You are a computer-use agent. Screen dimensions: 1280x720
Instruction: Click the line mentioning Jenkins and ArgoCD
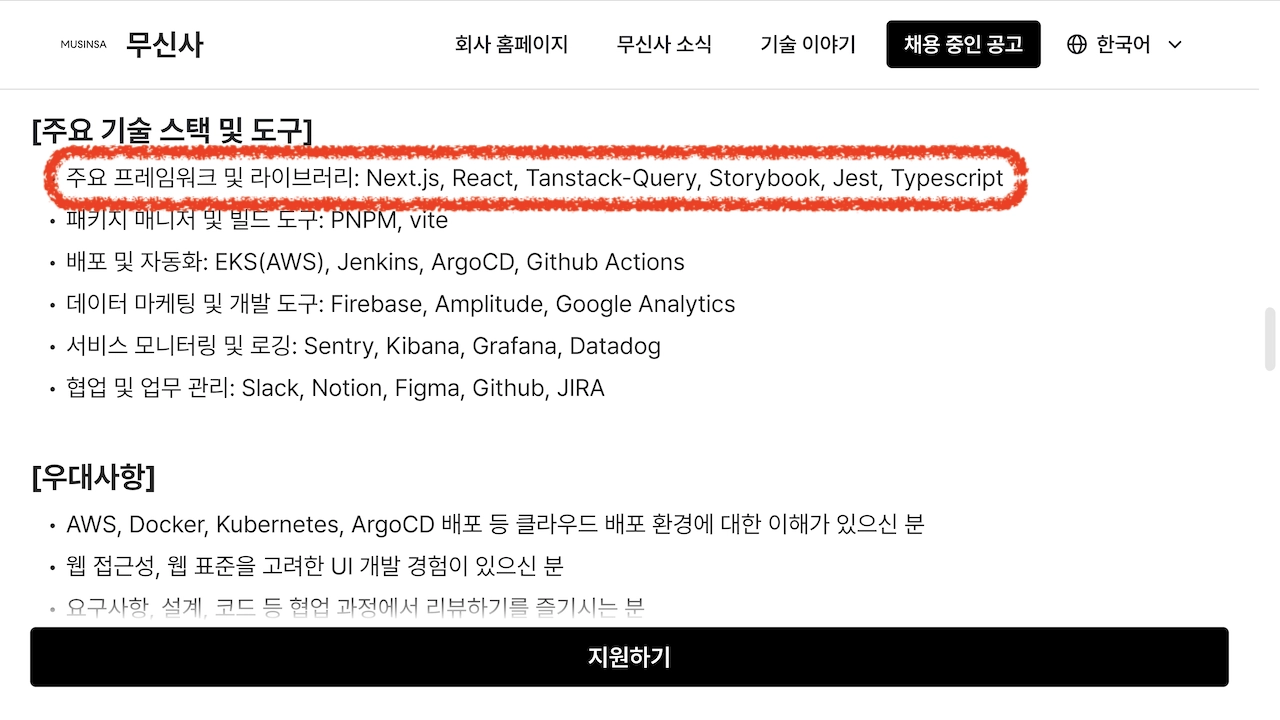[x=376, y=262]
